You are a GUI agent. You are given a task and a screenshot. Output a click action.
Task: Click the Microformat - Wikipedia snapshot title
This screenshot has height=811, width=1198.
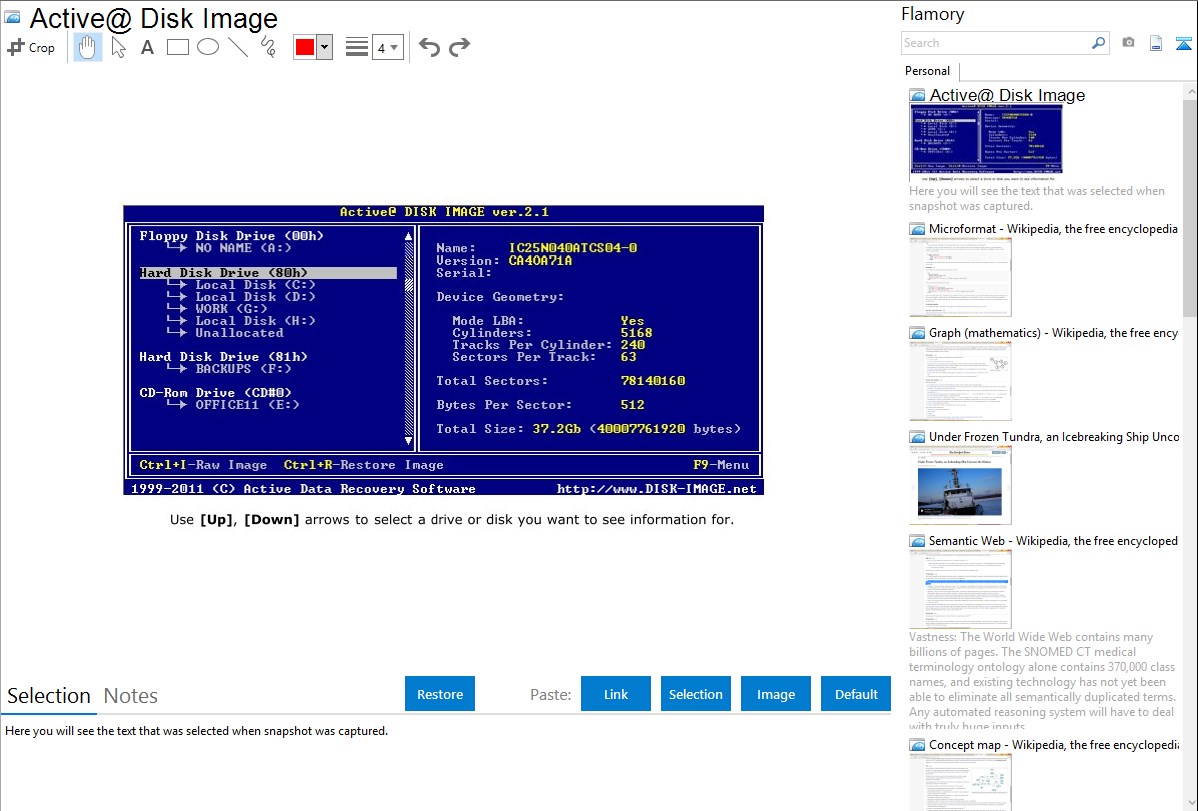[x=1053, y=229]
